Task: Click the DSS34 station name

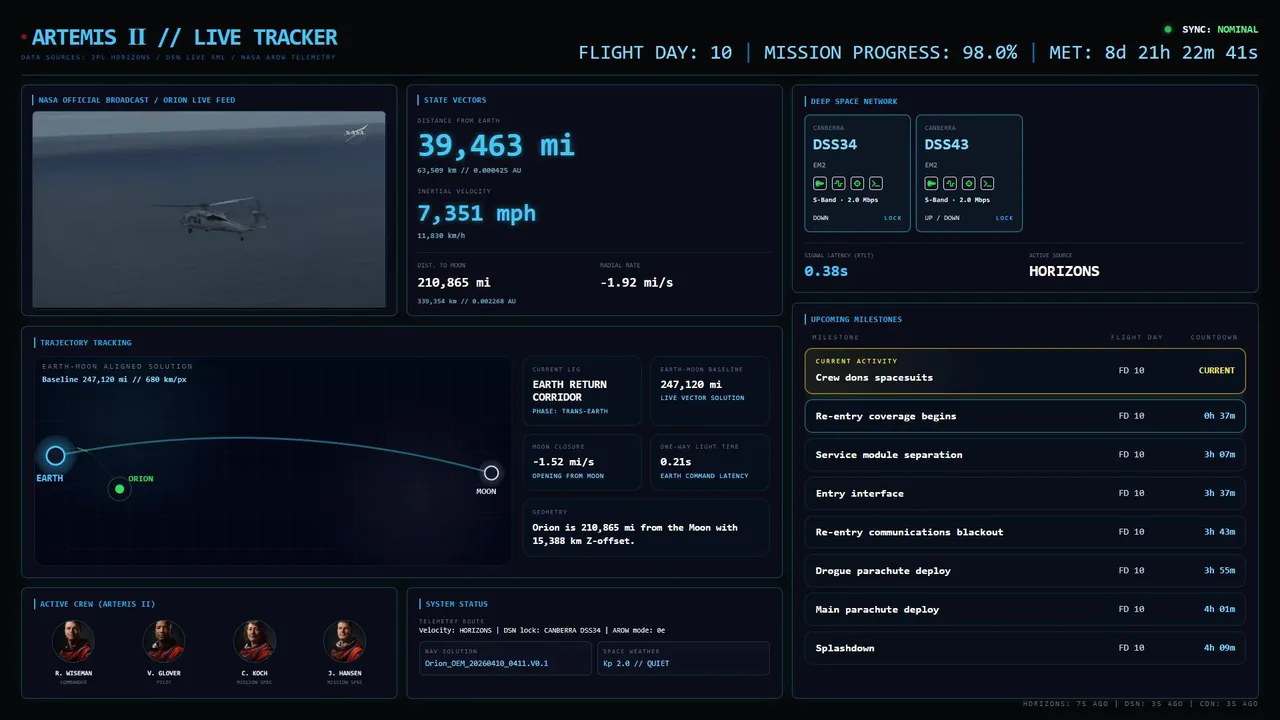Action: 835,144
